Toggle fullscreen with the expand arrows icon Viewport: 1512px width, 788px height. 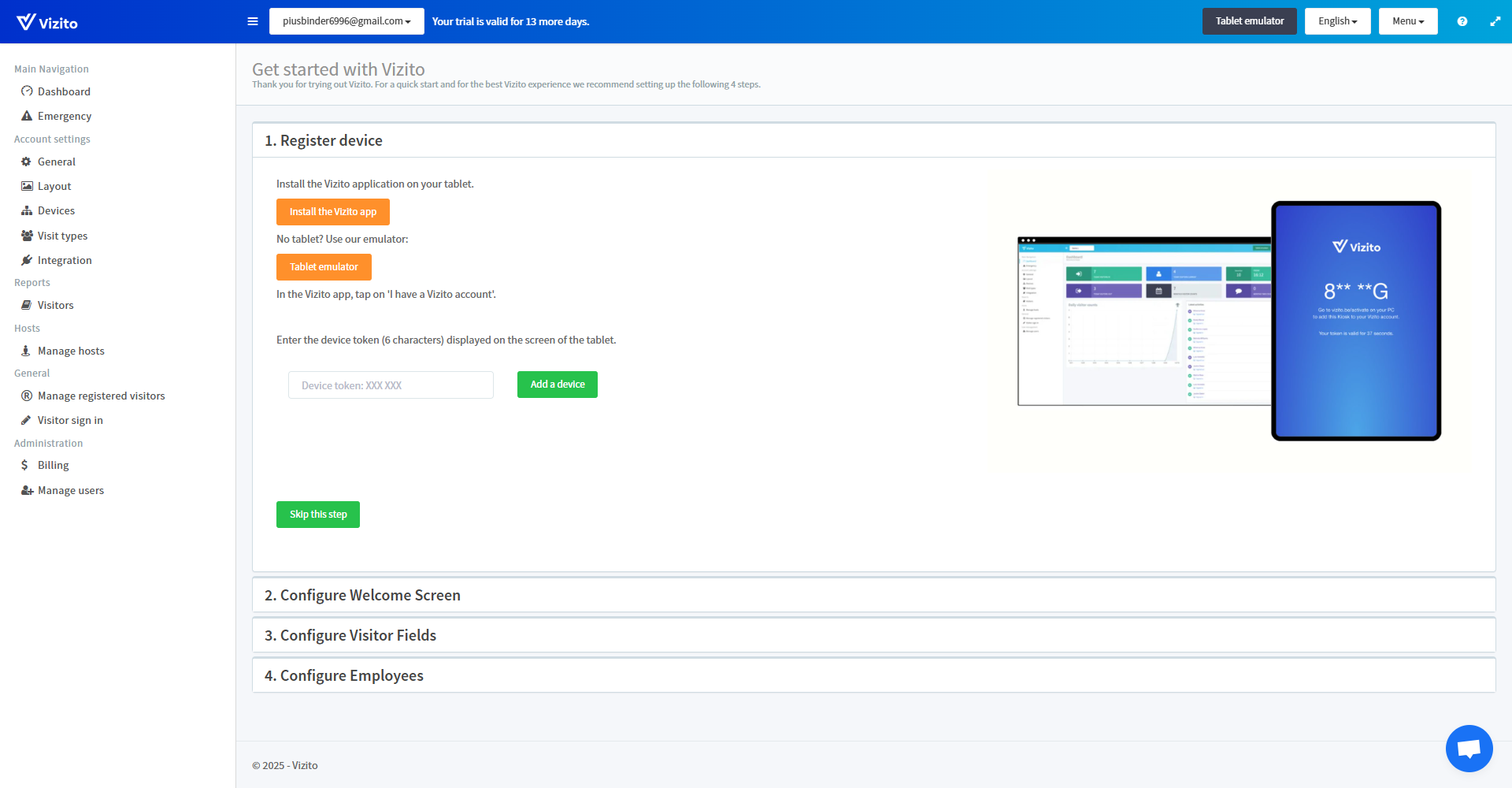tap(1495, 21)
